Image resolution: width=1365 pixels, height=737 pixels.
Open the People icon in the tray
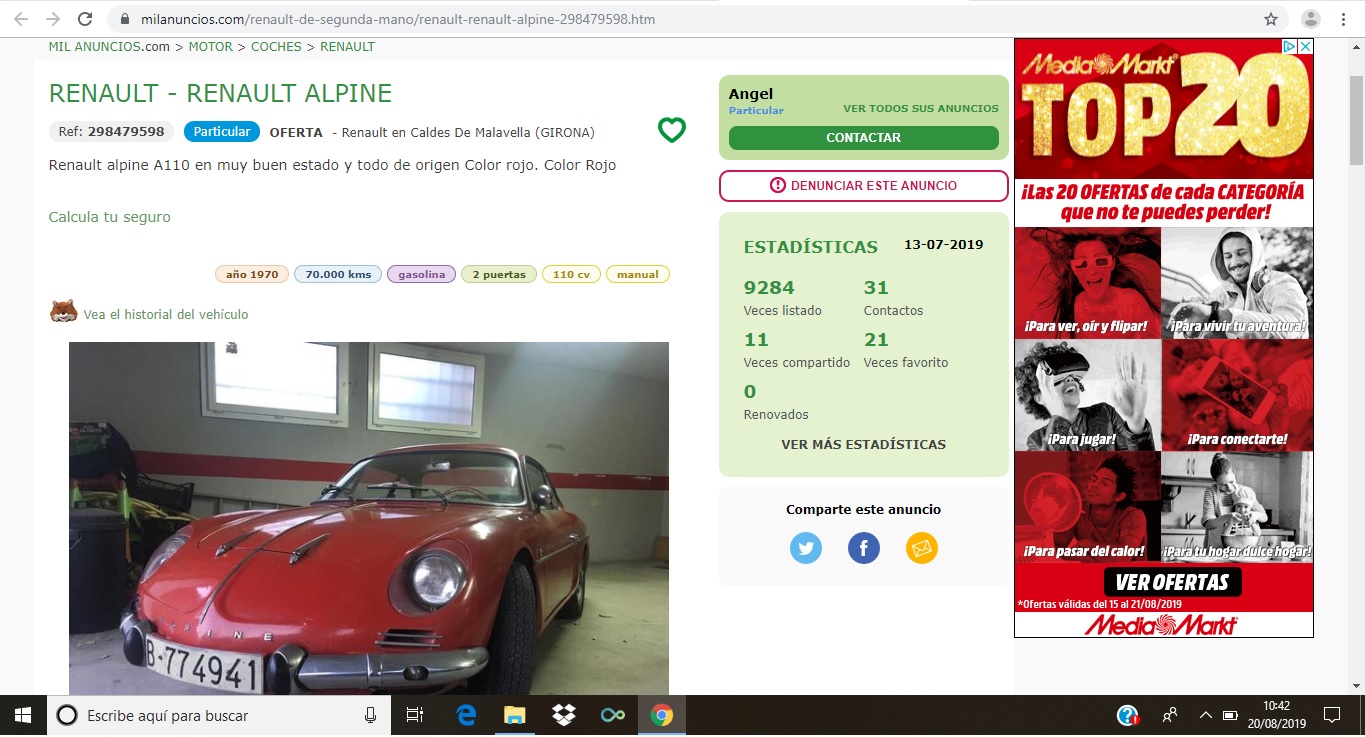[x=1170, y=715]
